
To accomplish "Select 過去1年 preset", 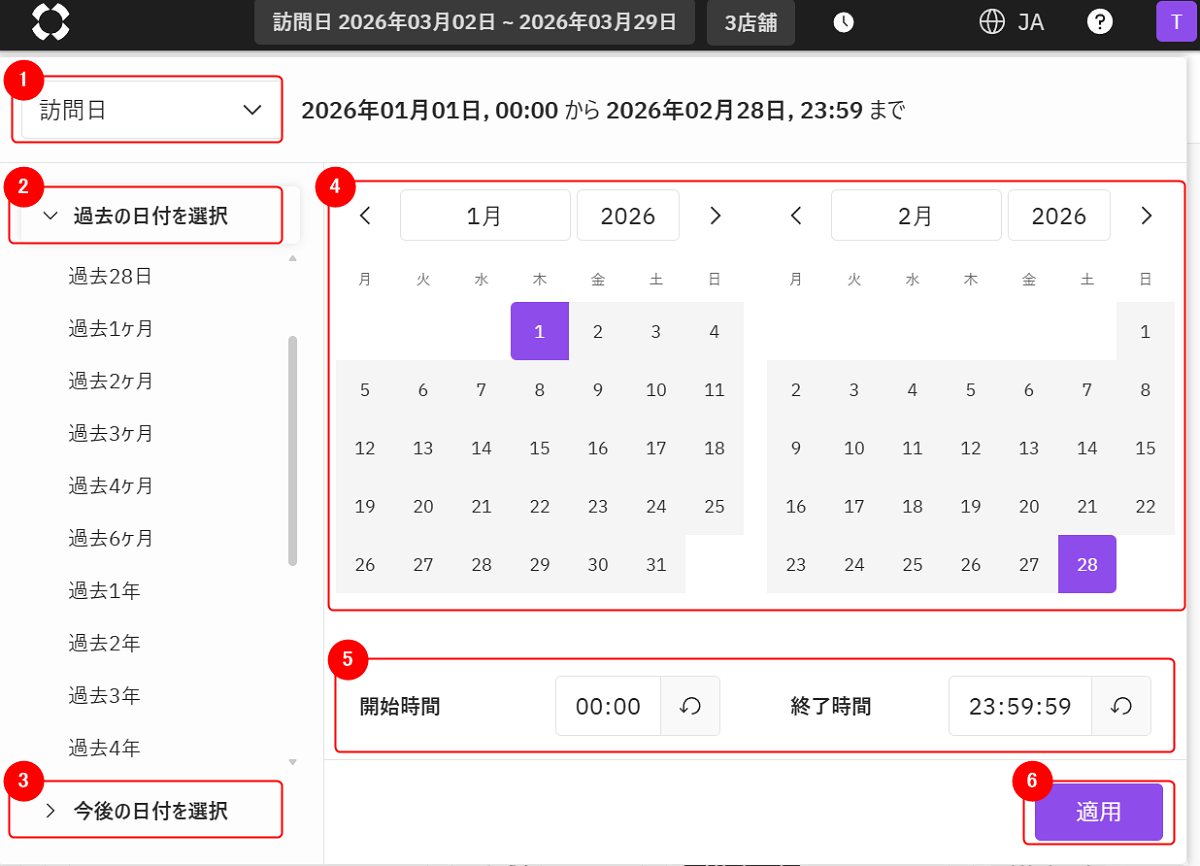I will 104,591.
